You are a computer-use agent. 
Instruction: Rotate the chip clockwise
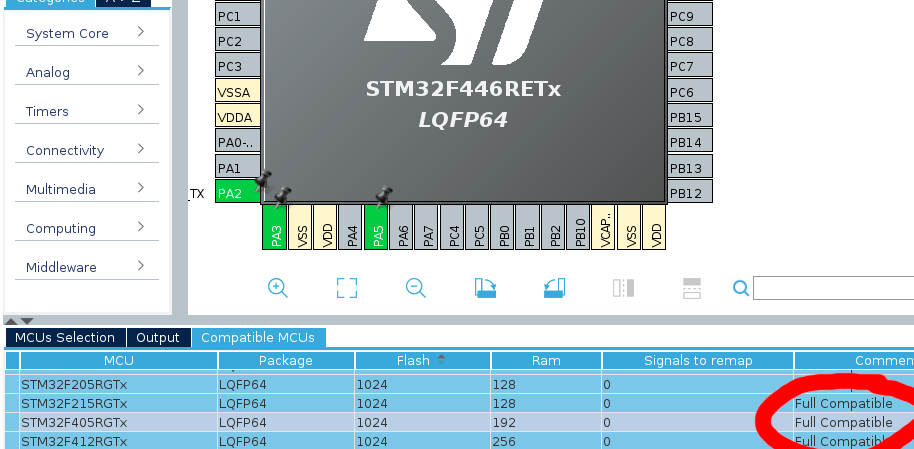pyautogui.click(x=485, y=288)
